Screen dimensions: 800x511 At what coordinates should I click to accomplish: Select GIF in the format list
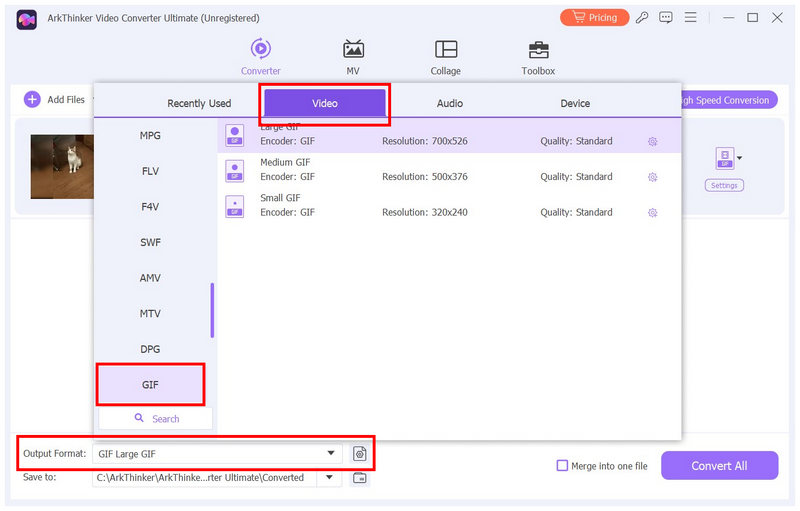point(151,385)
